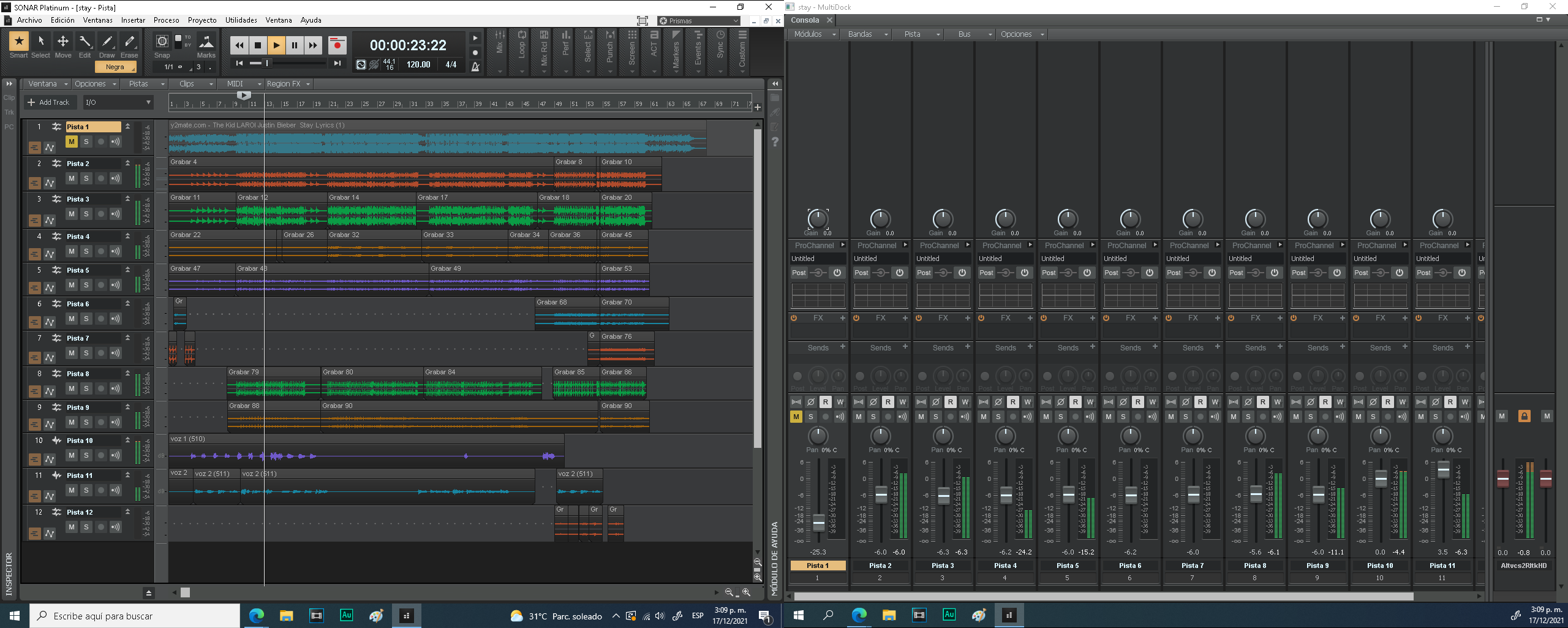This screenshot has width=1568, height=628.
Task: Click the Play button
Action: 276,45
